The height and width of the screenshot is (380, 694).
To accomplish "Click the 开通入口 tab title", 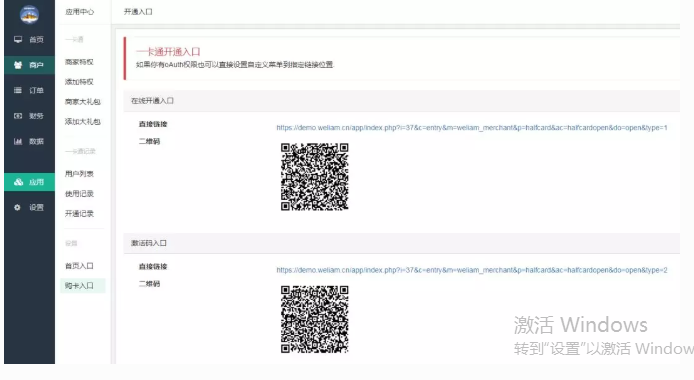I will point(138,12).
